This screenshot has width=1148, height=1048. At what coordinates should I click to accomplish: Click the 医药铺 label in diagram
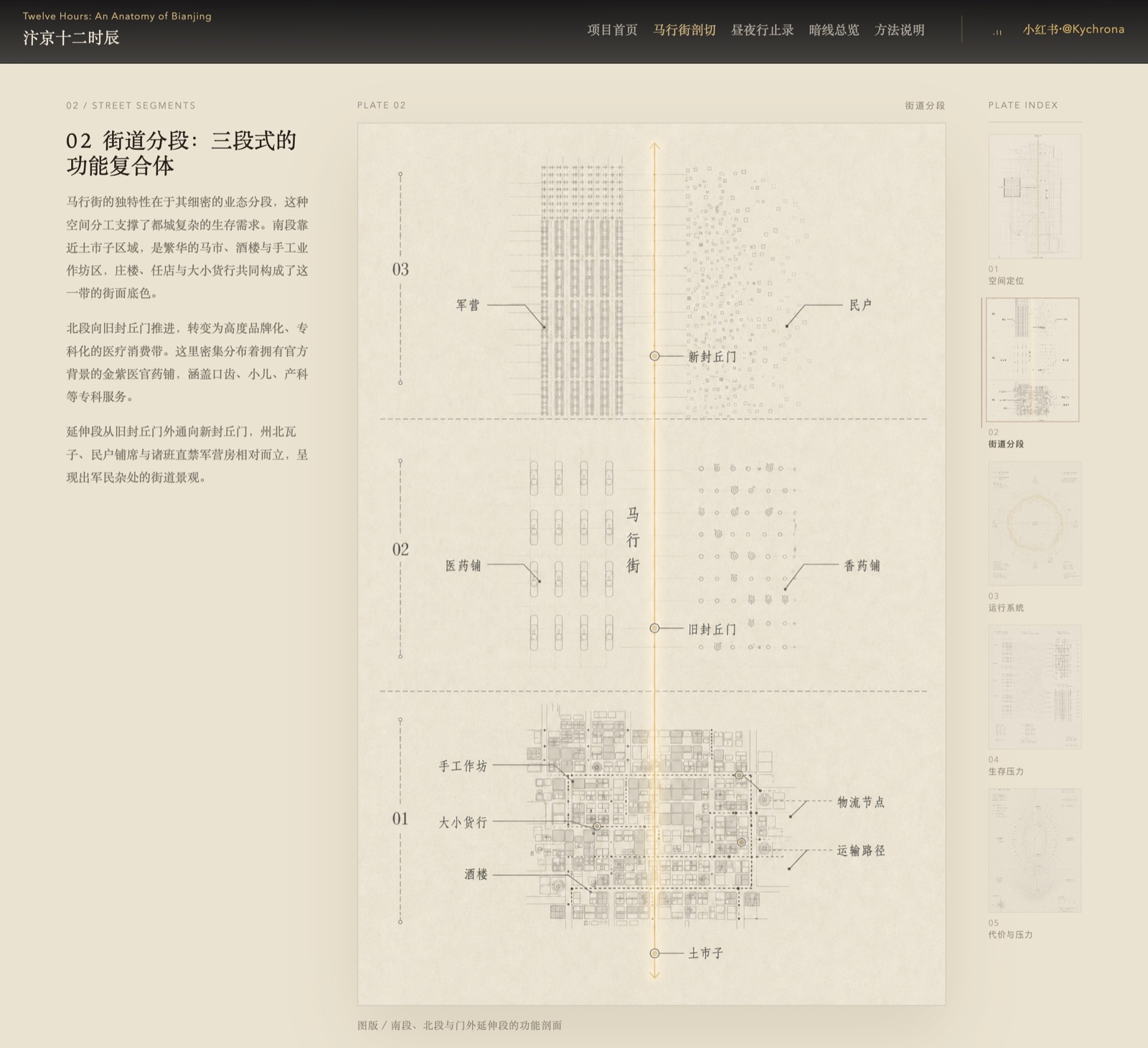point(463,566)
